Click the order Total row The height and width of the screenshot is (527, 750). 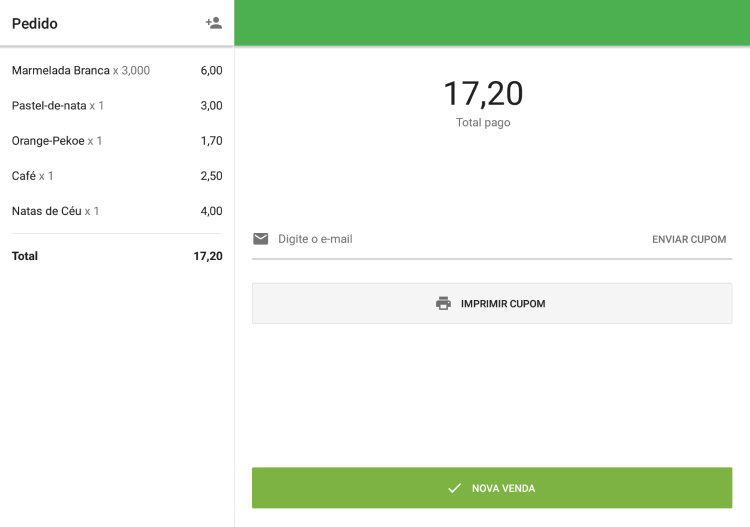(117, 256)
